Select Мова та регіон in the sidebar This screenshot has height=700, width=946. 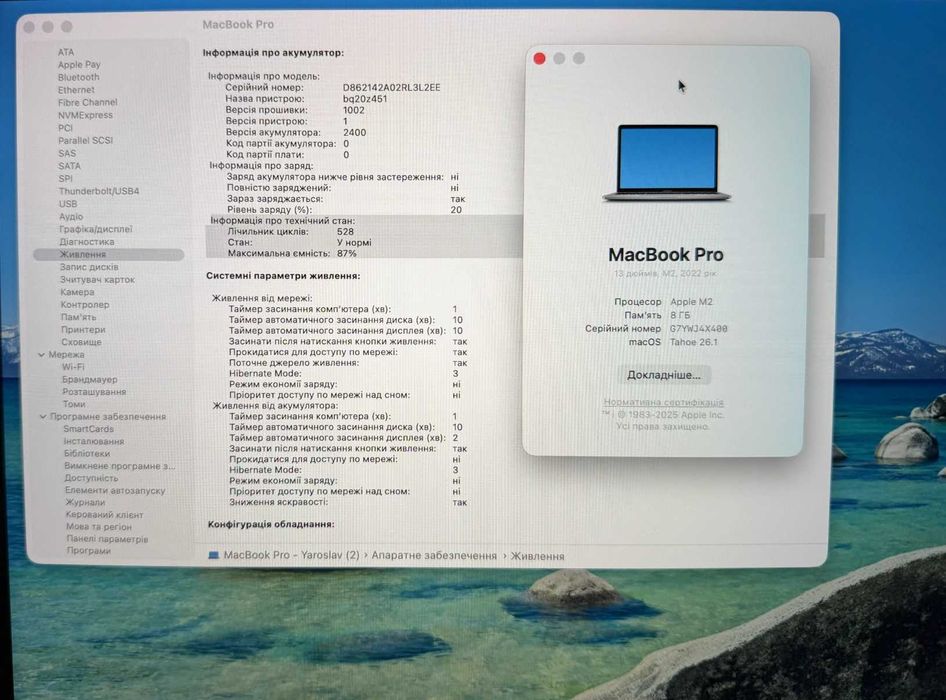click(99, 527)
